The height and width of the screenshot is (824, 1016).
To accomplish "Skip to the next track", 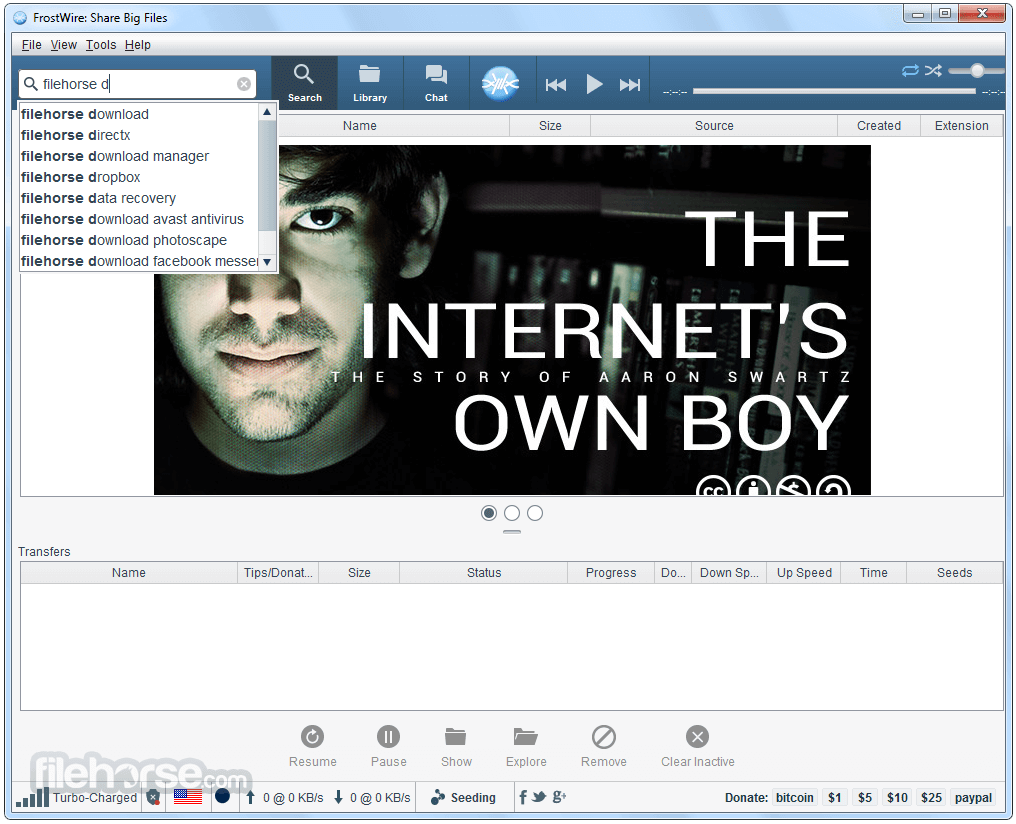I will click(x=630, y=85).
